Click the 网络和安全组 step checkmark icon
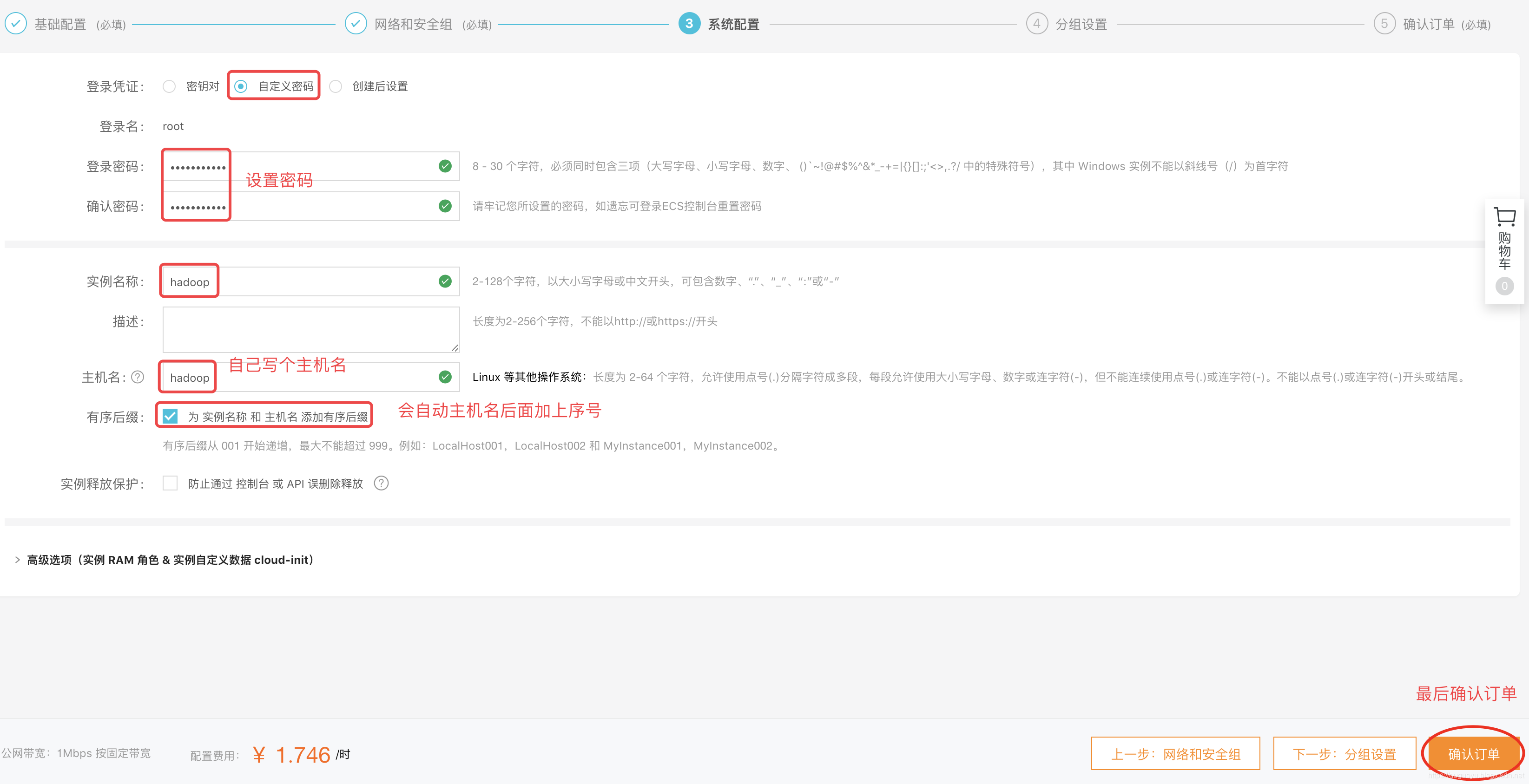Viewport: 1529px width, 784px height. 356,24
